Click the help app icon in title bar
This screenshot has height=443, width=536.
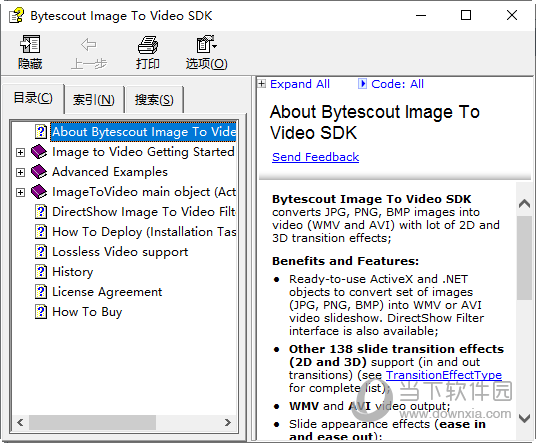[x=16, y=15]
